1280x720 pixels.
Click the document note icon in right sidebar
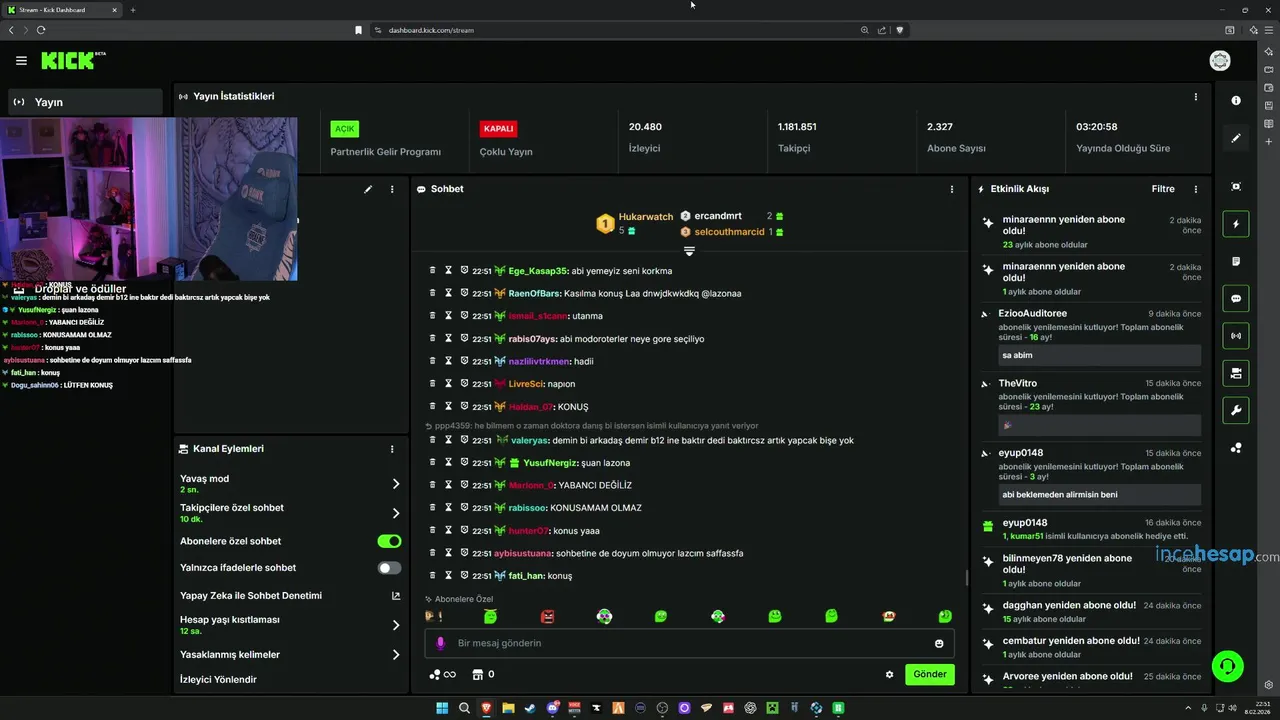tap(1236, 261)
